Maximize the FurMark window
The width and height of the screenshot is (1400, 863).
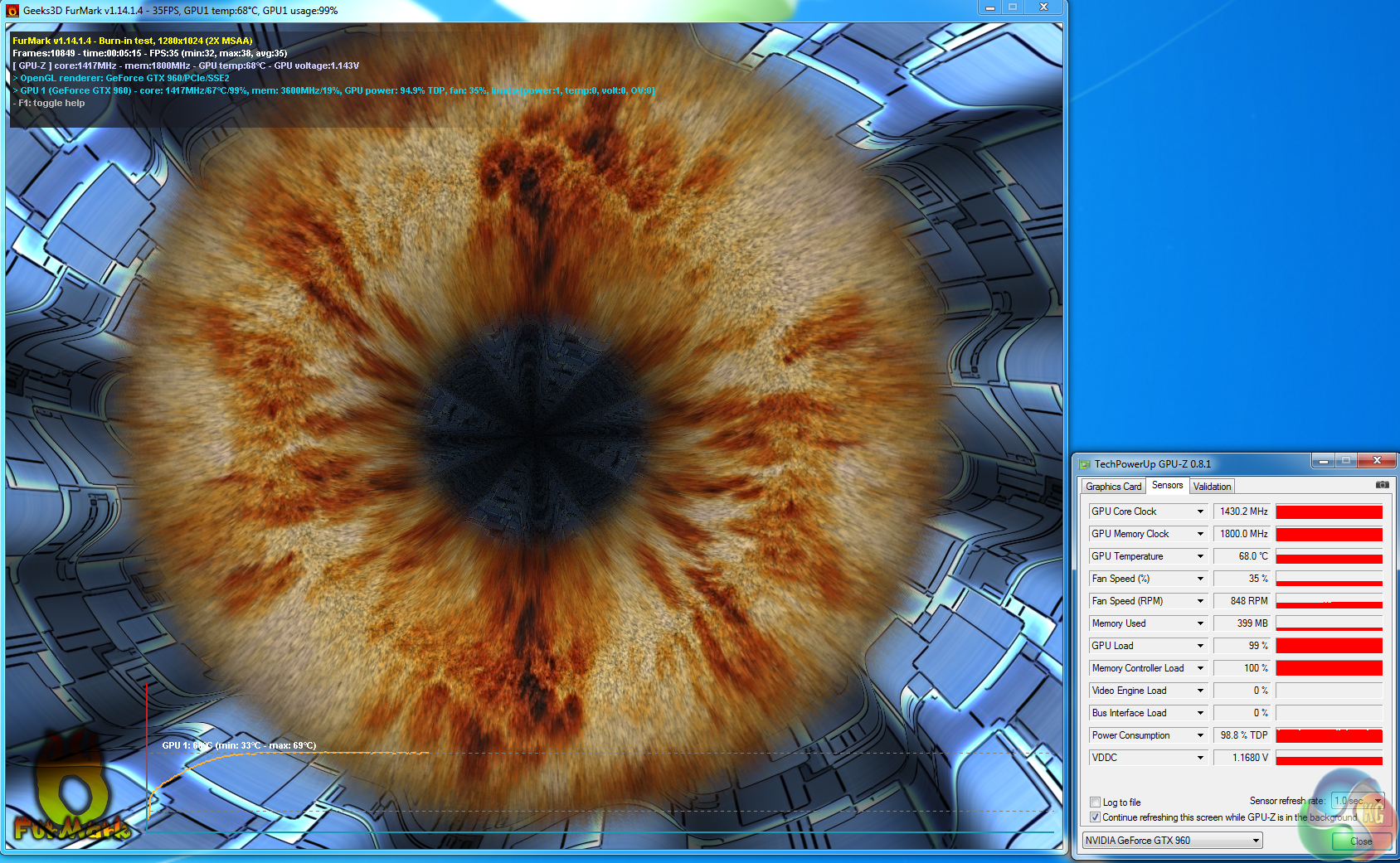tap(1013, 7)
